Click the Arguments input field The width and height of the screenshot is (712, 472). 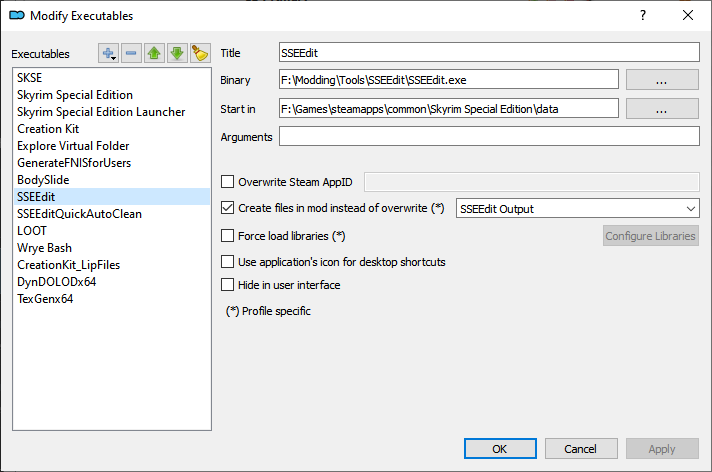click(x=488, y=137)
